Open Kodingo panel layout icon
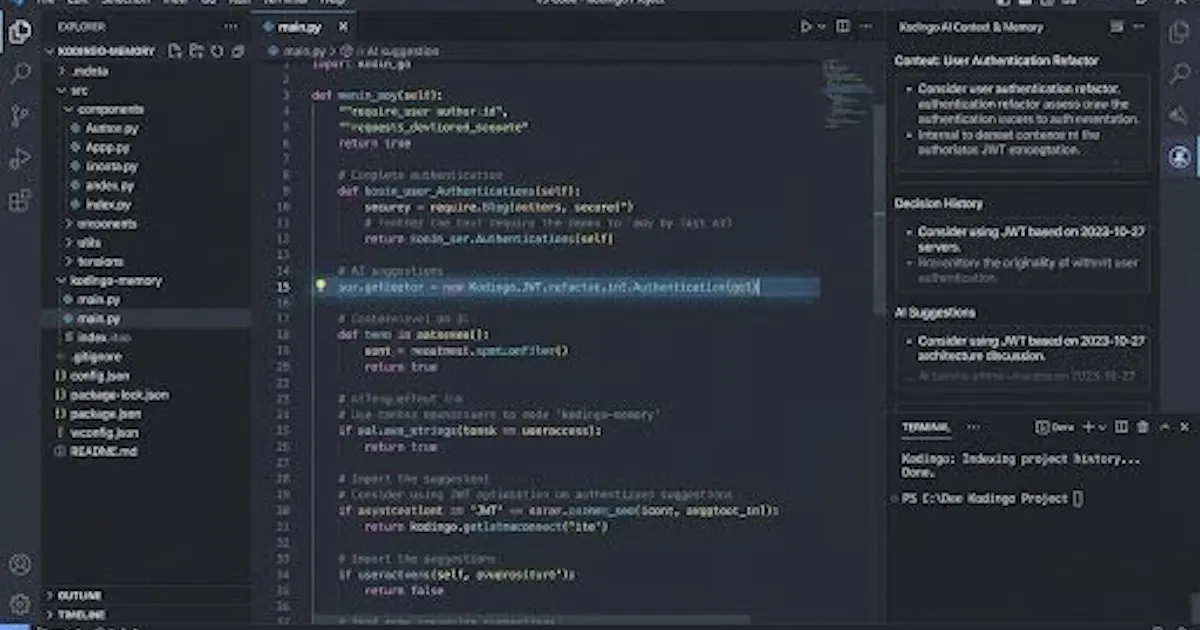Image resolution: width=1200 pixels, height=630 pixels. coord(1118,27)
